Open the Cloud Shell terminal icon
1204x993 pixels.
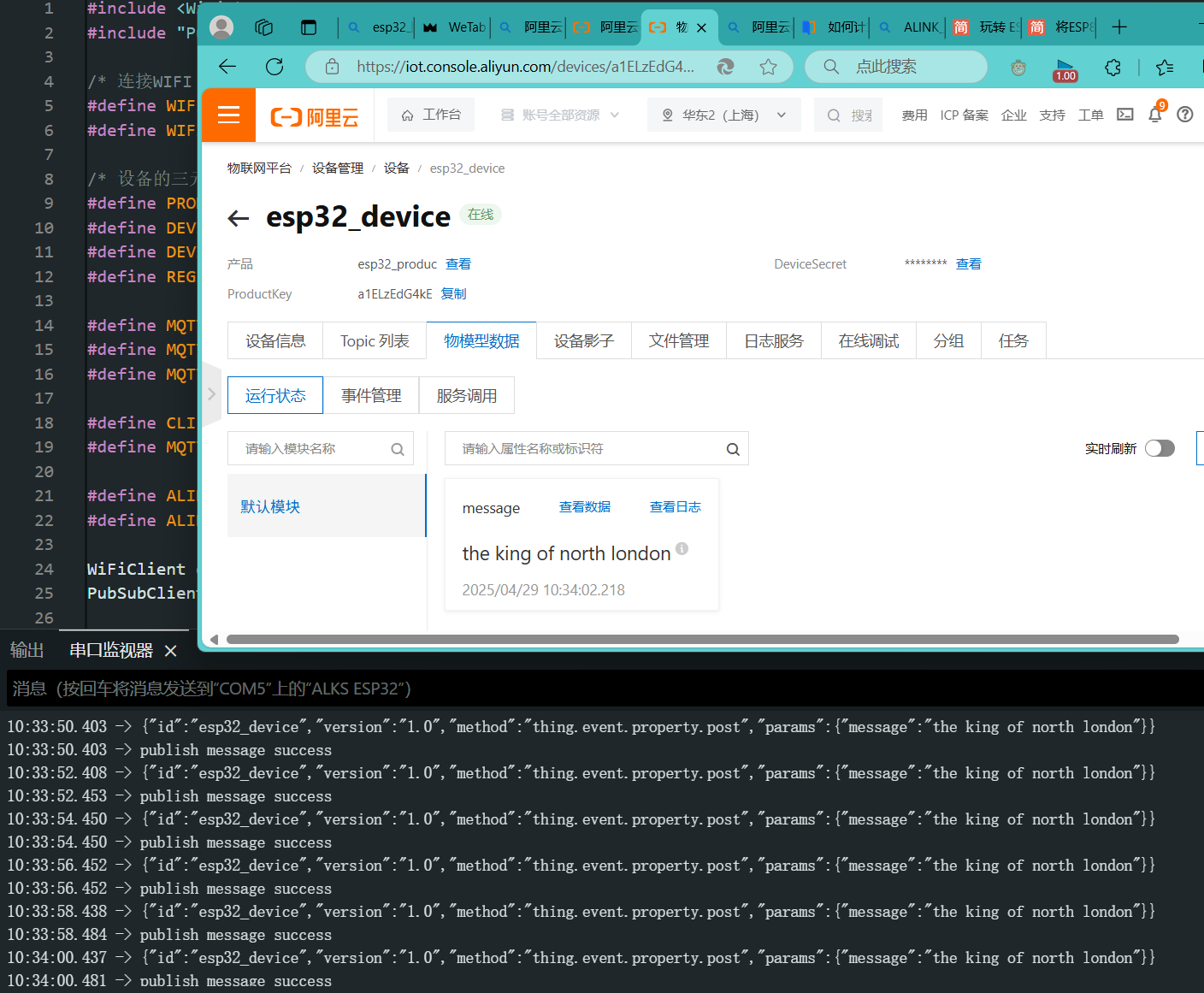1125,115
